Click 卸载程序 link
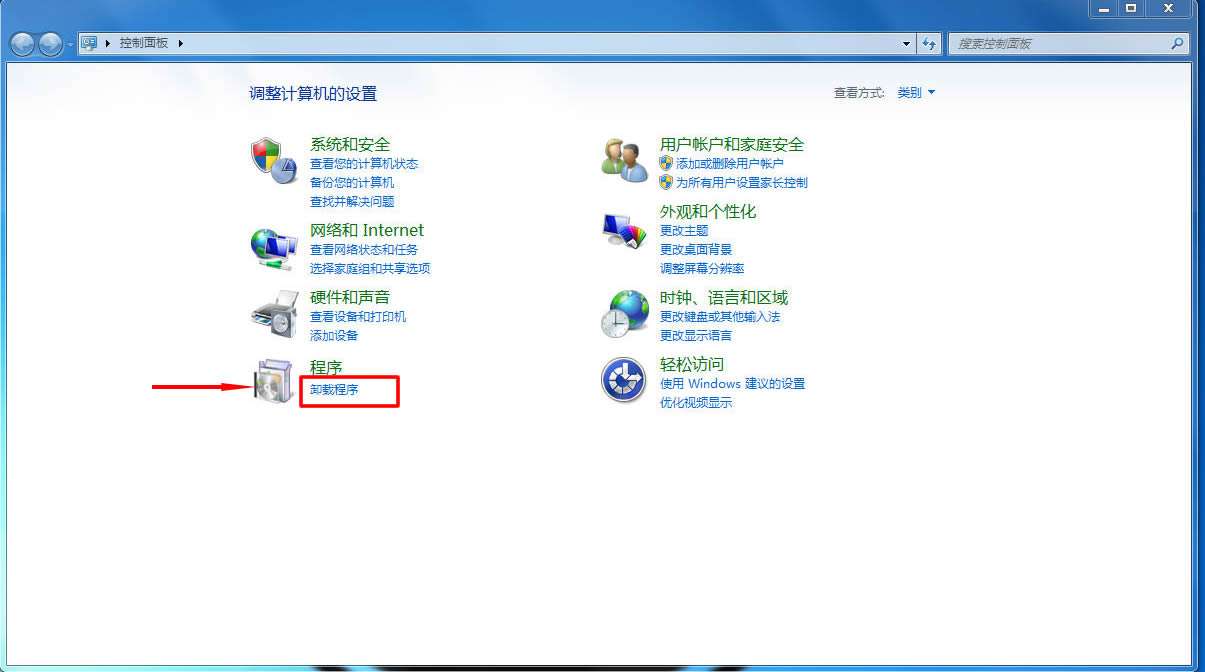The height and width of the screenshot is (672, 1205). pyautogui.click(x=334, y=389)
